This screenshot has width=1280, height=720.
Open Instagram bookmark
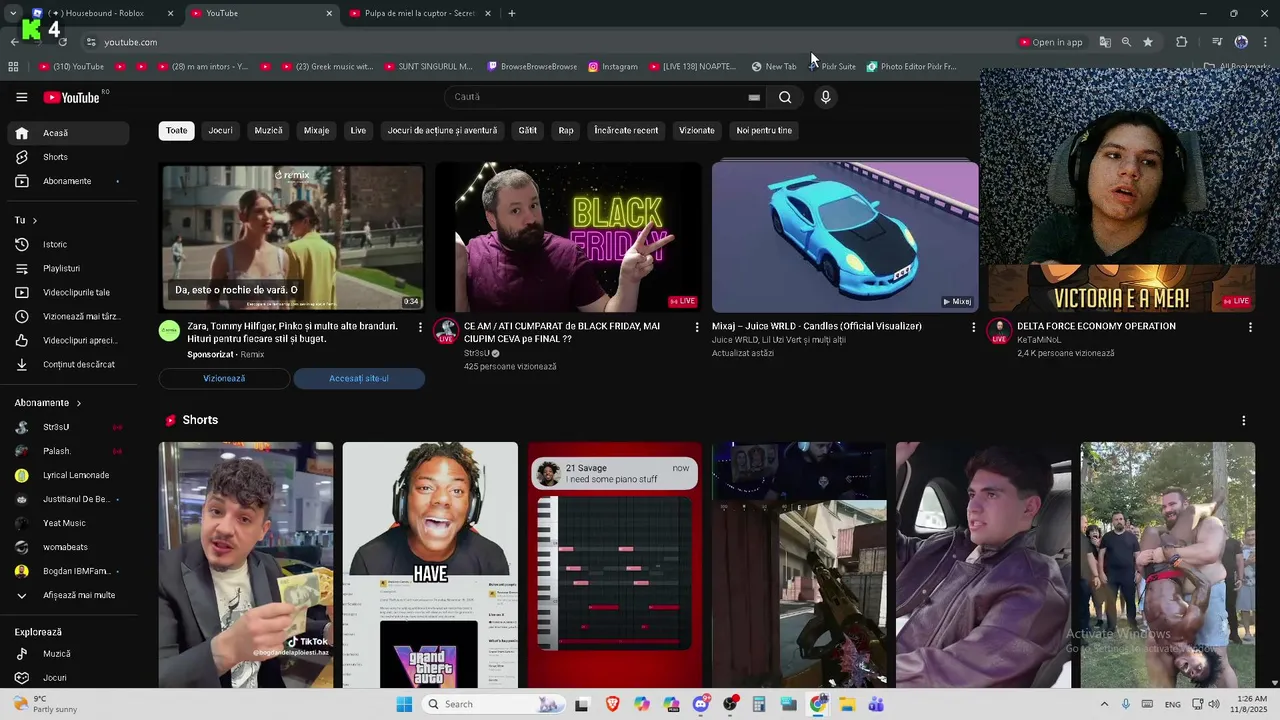click(x=613, y=67)
